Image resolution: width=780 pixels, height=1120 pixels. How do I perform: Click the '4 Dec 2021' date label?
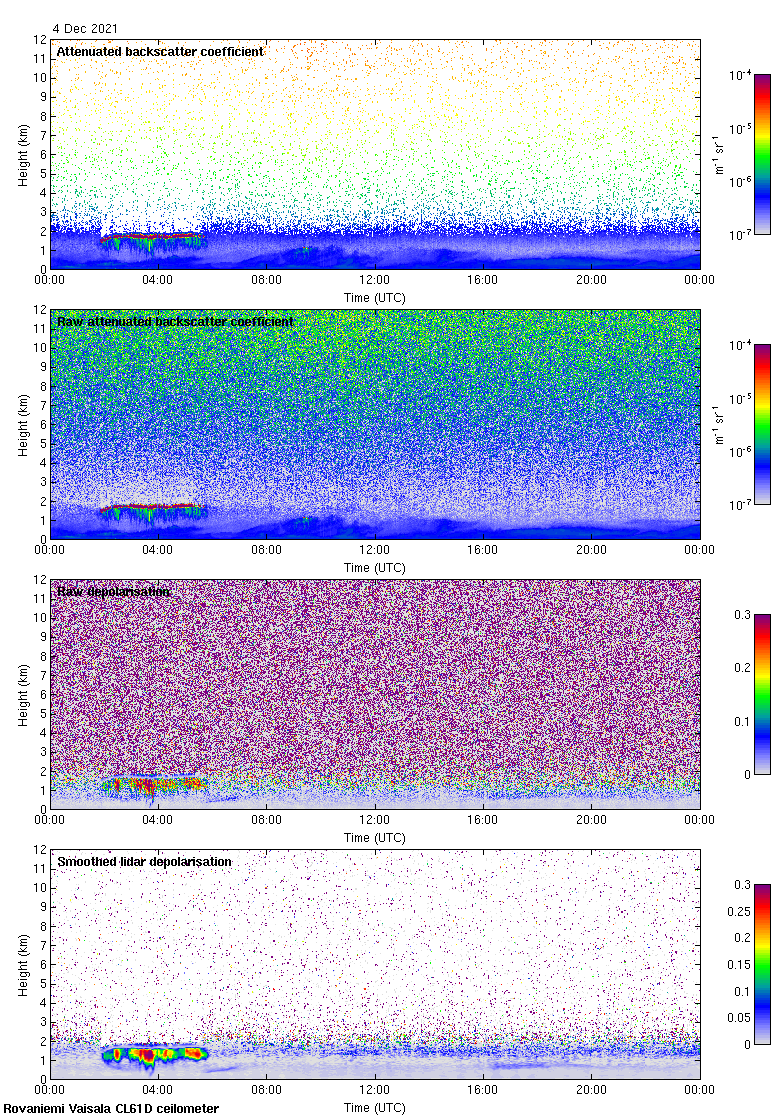point(84,29)
